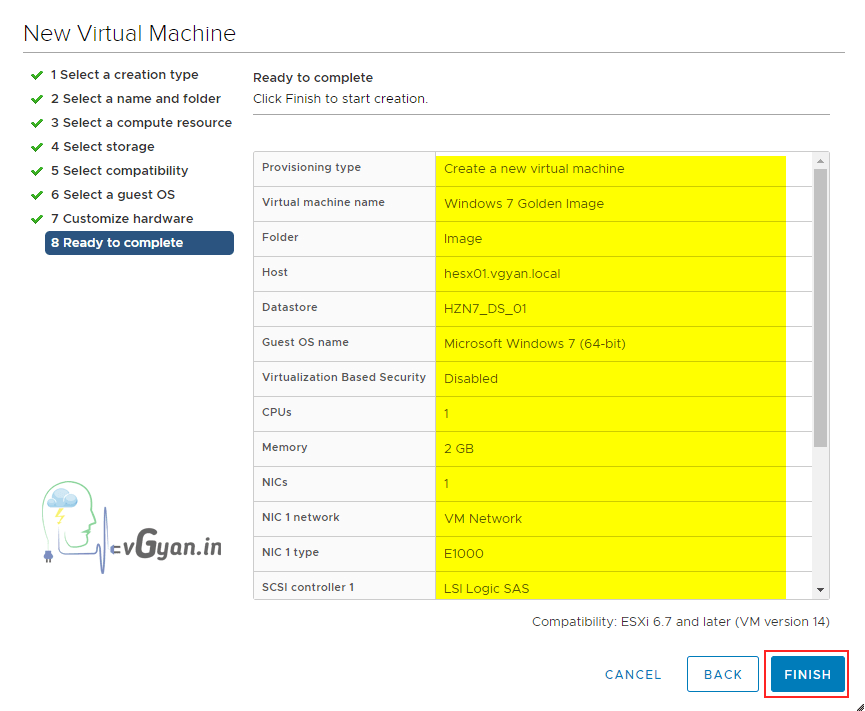Click the FINISH button

pyautogui.click(x=807, y=674)
